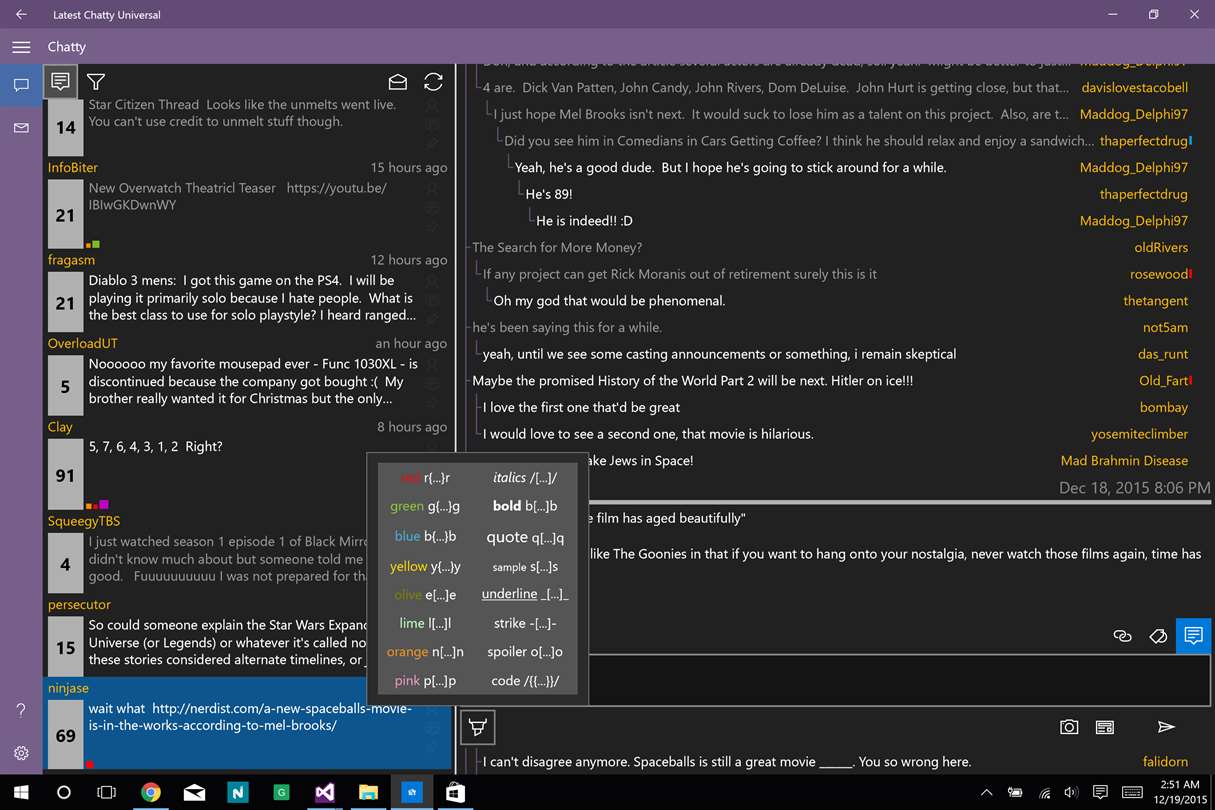Switch to the Chatty comments sidebar section
Viewport: 1215px width, 810px height.
[21, 85]
